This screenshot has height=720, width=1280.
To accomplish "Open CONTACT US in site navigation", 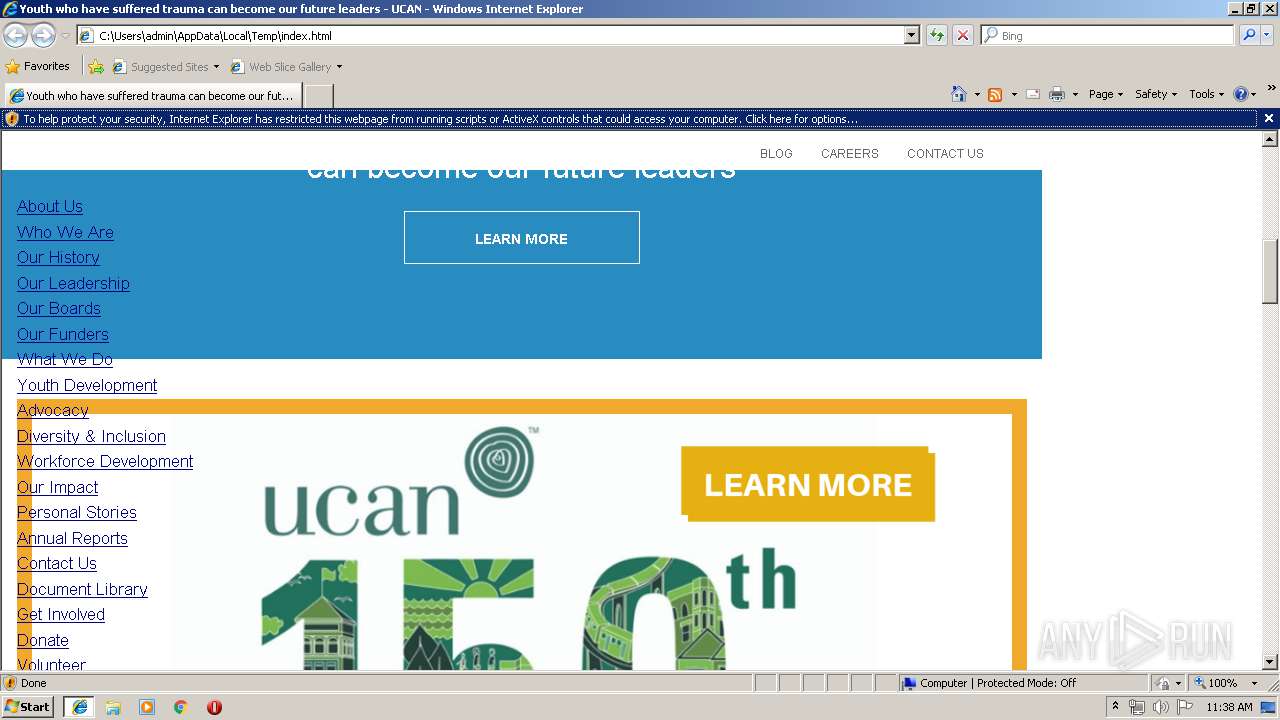I will 945,154.
